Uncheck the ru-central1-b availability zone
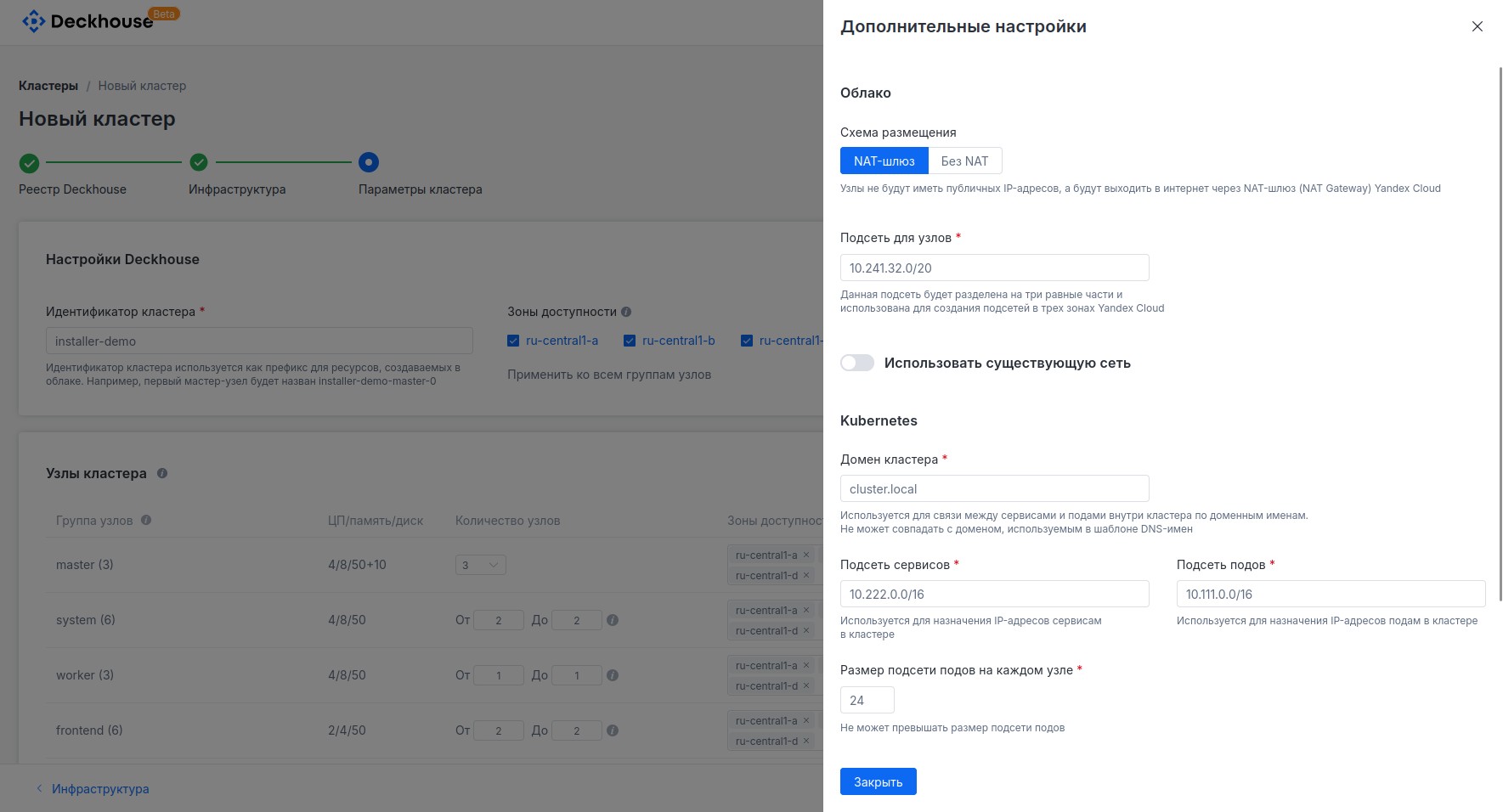This screenshot has width=1503, height=812. click(x=630, y=340)
